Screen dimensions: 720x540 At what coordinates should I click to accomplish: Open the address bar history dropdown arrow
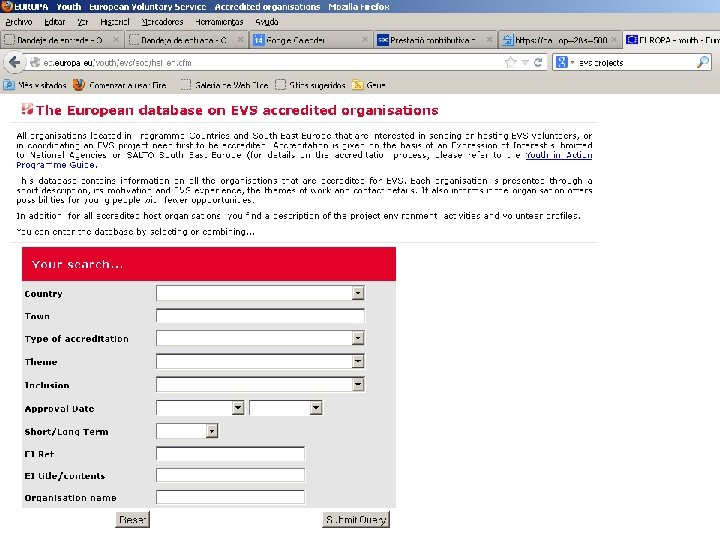525,62
